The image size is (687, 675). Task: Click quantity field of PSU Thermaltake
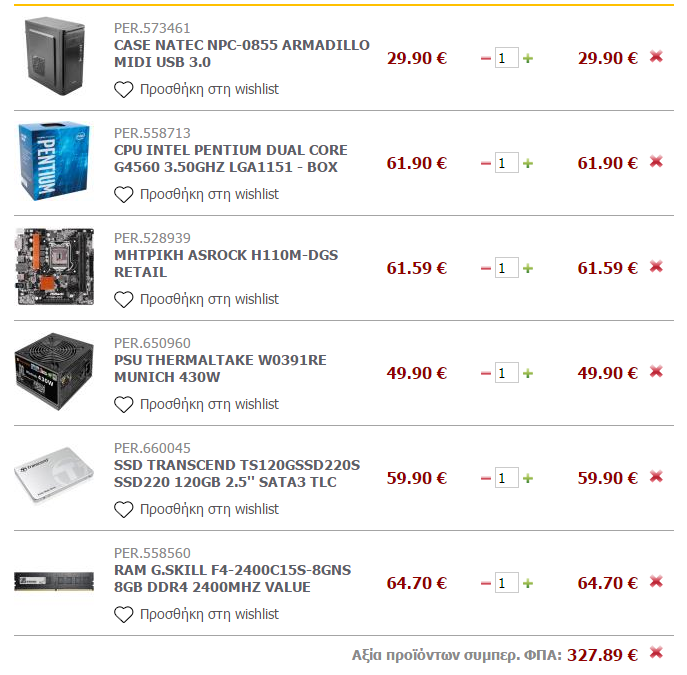point(506,373)
